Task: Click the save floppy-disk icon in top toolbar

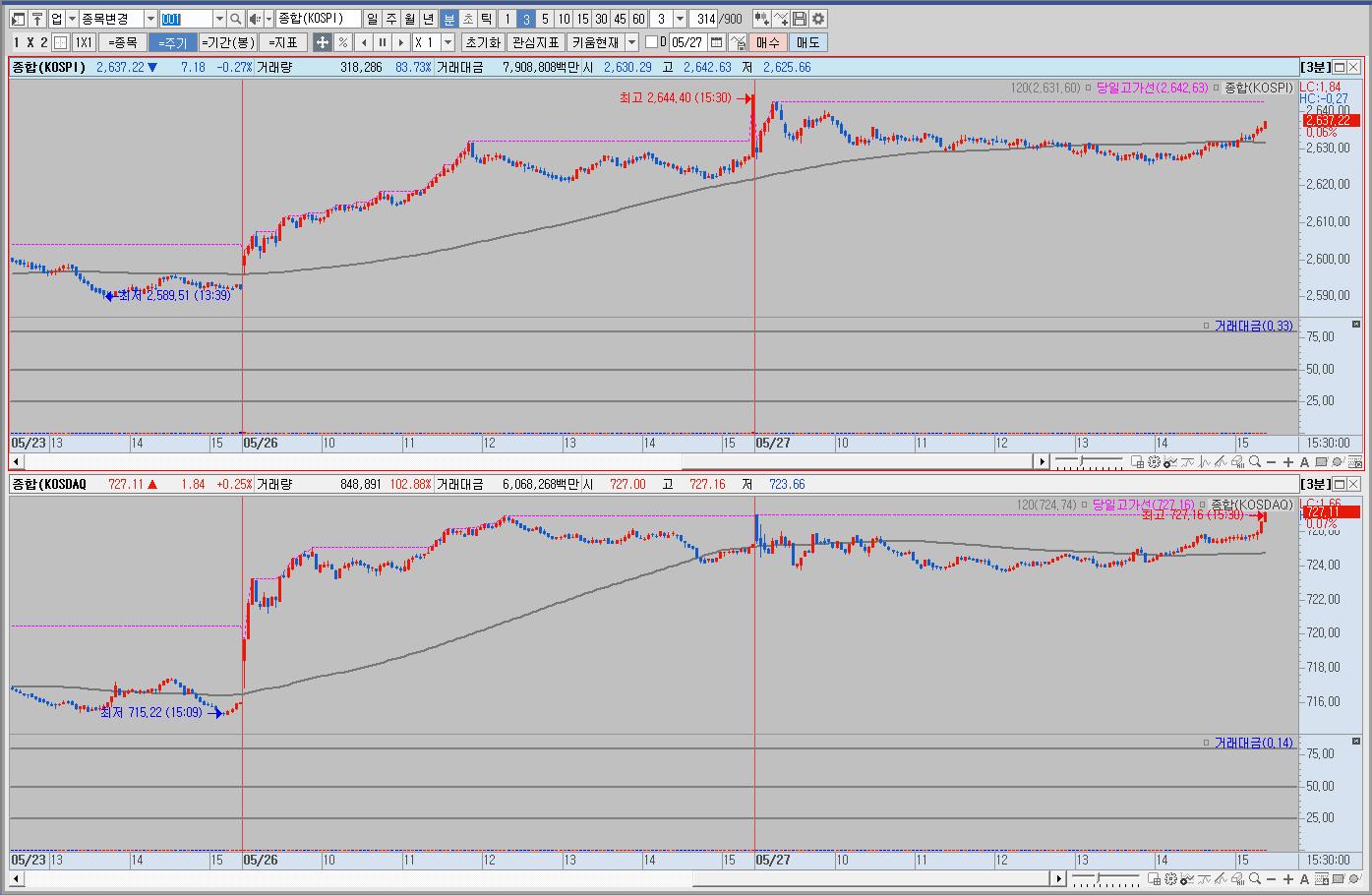Action: 800,19
